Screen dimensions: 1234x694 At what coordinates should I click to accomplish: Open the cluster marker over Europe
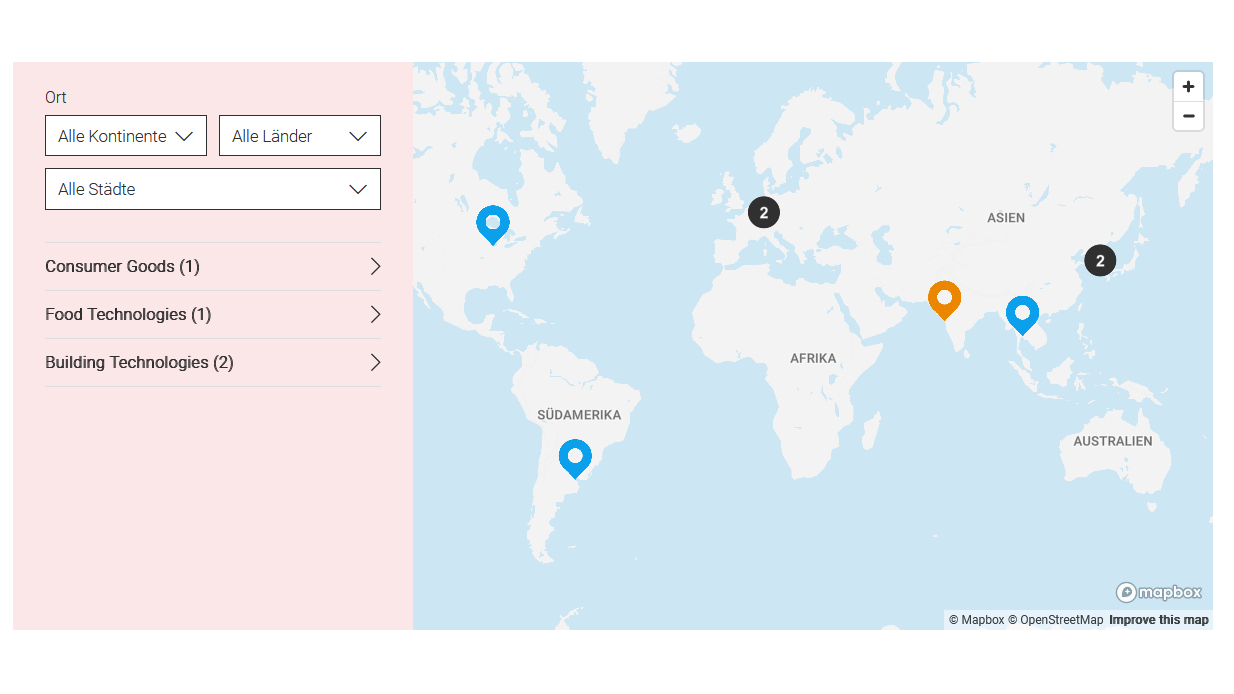click(x=764, y=212)
